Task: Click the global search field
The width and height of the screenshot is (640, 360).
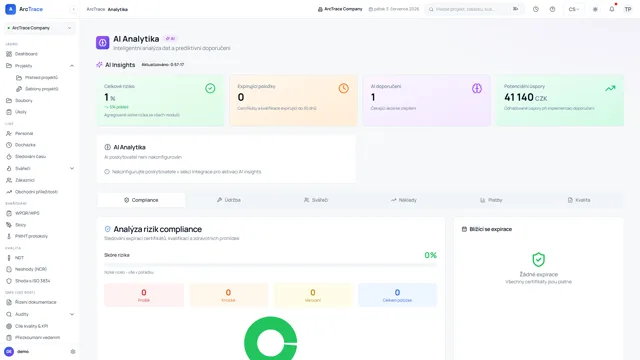Action: coord(474,9)
